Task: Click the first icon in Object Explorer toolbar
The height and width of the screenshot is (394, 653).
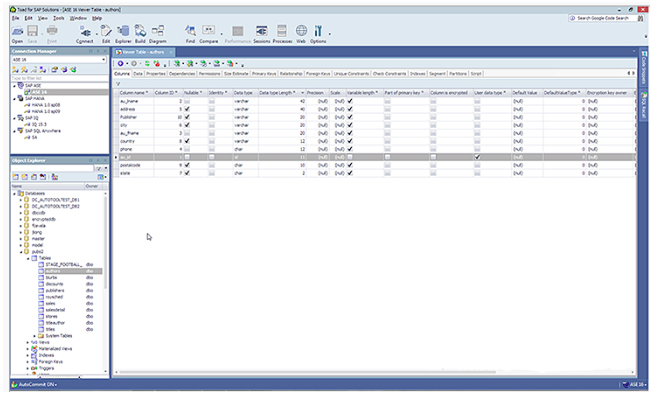Action: click(x=16, y=177)
